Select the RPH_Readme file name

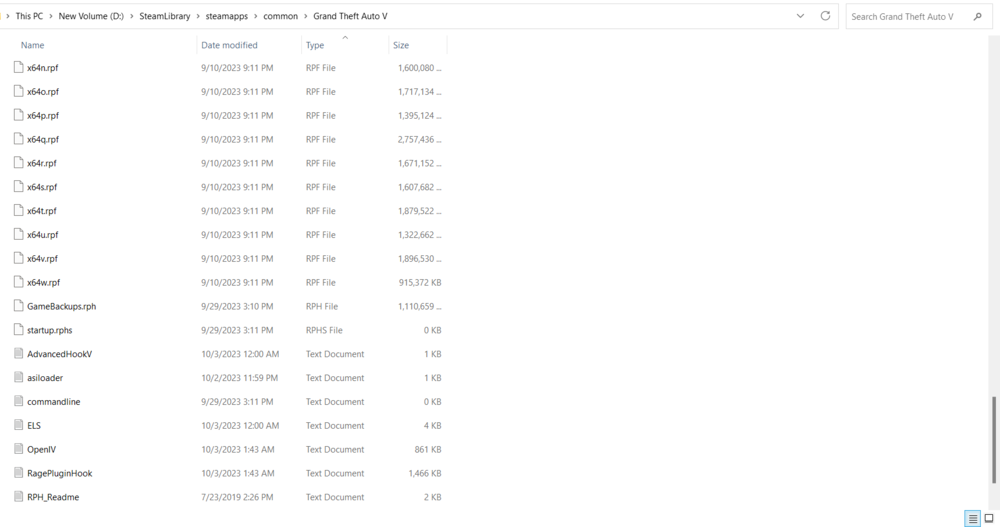(53, 497)
